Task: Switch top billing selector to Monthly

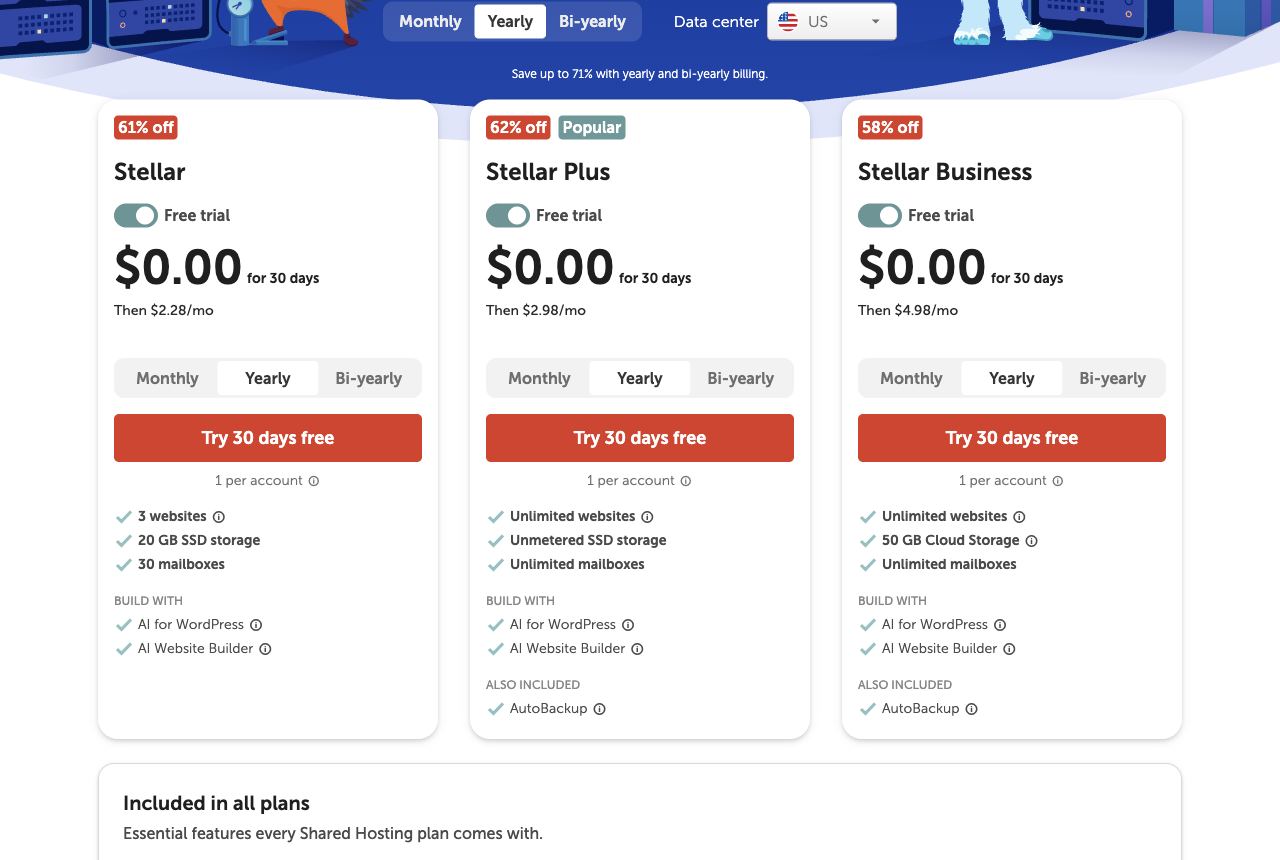Action: pos(430,21)
